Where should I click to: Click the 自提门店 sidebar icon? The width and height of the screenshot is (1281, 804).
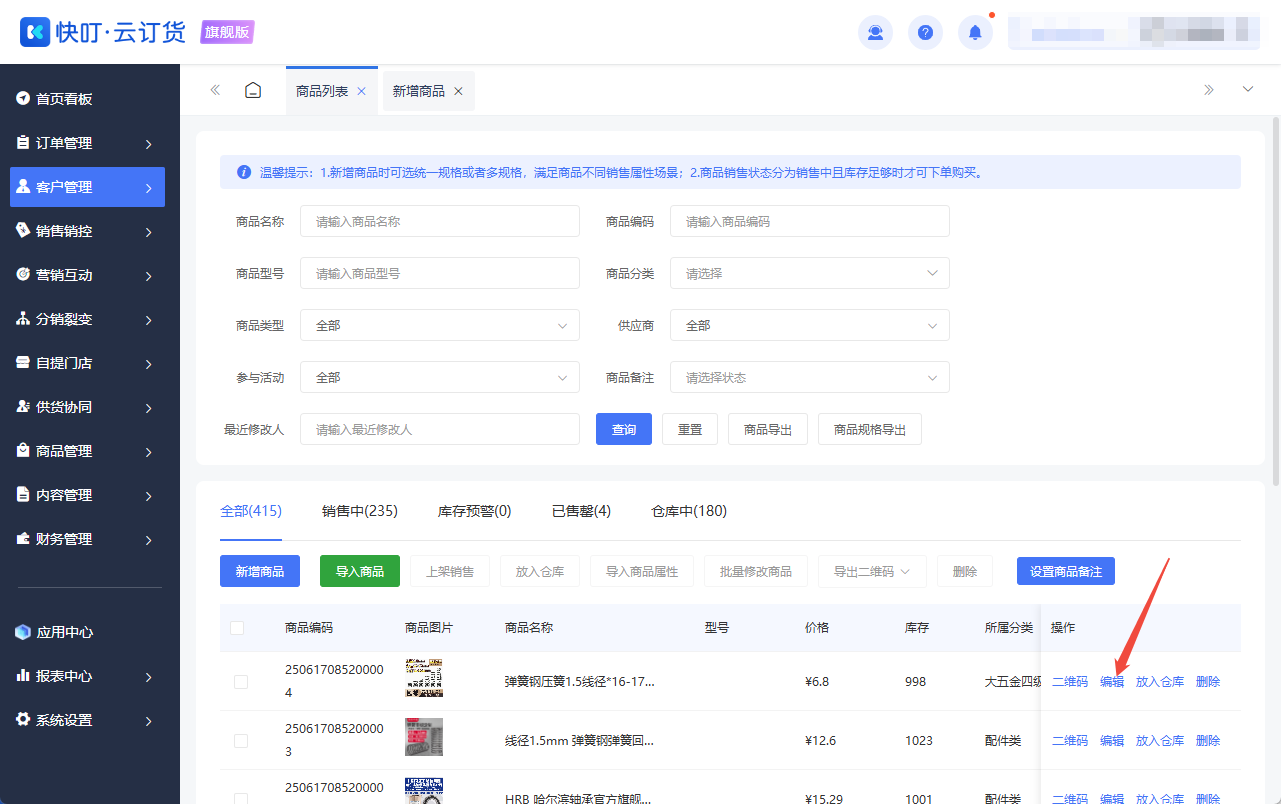tap(23, 363)
